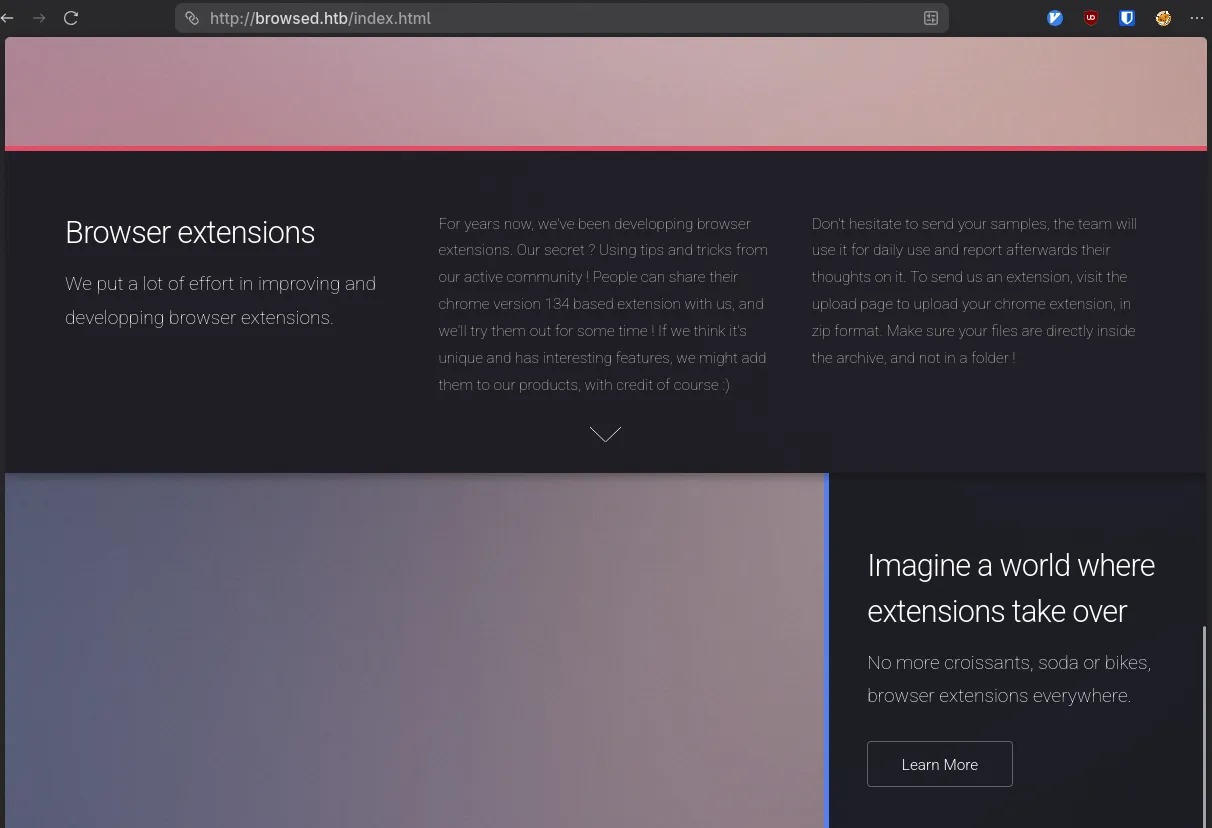Screen dimensions: 1212x828
Task: Open the cookie extension icon
Action: 1163,18
